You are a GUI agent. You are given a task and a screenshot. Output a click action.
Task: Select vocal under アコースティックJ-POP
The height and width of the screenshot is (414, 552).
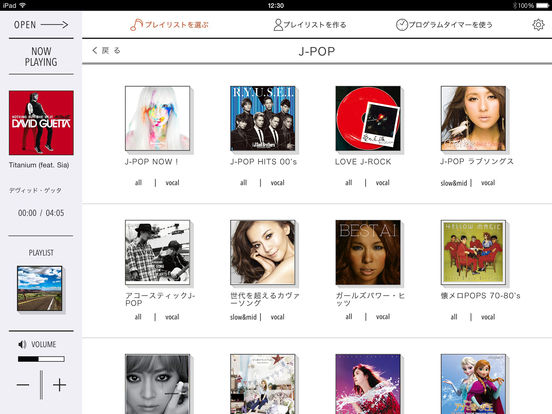pos(172,317)
